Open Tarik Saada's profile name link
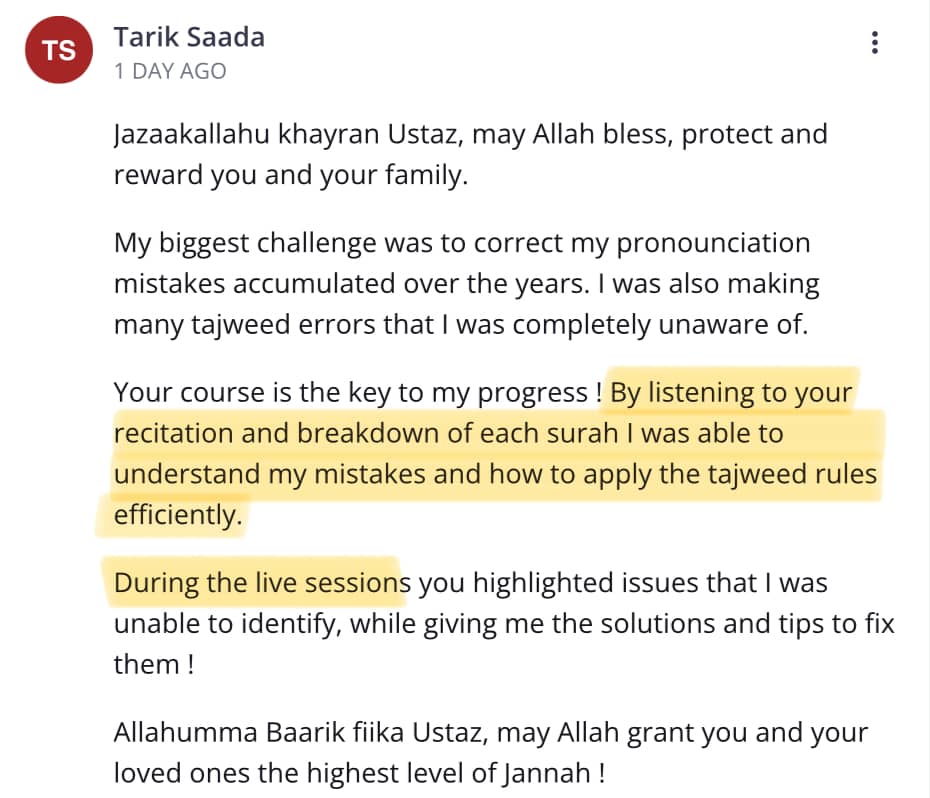Image resolution: width=930 pixels, height=798 pixels. 189,37
